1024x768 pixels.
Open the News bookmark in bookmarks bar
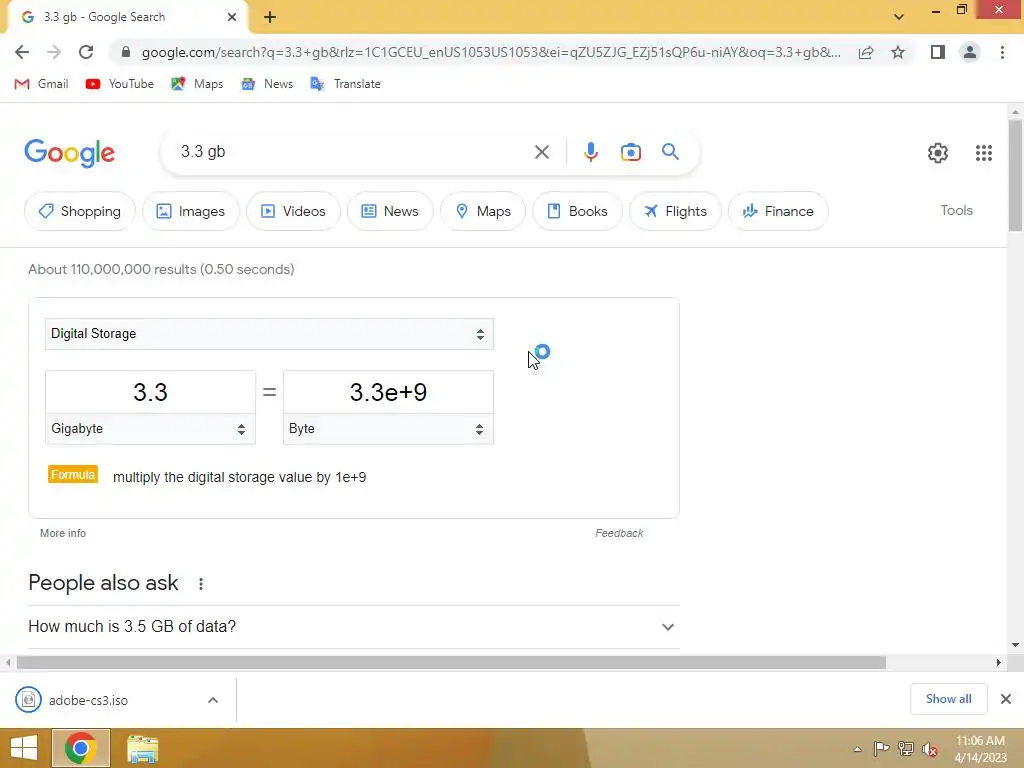pos(266,84)
